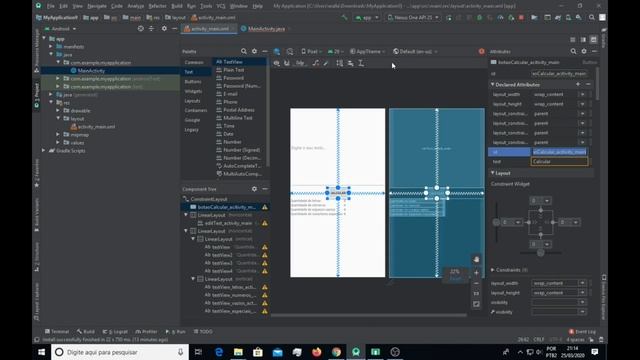Open the Refactor menu
The height and width of the screenshot is (360, 640).
click(157, 6)
